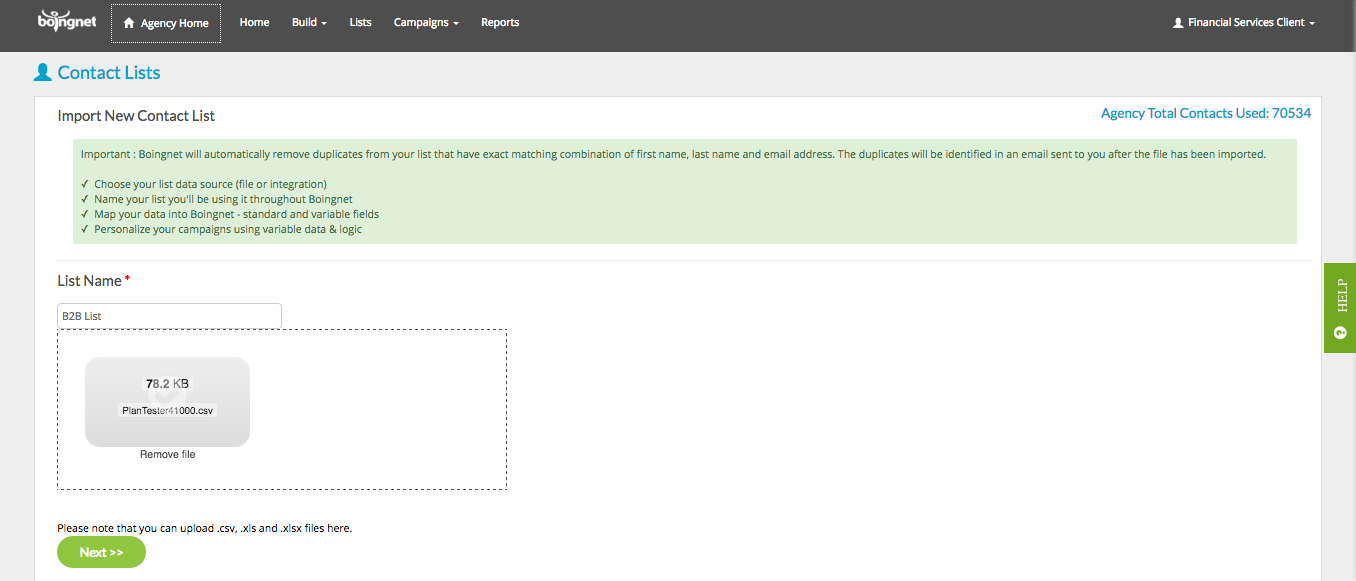Click Agency Total Contacts Used: 70534
This screenshot has height=581, width=1356.
(1206, 113)
